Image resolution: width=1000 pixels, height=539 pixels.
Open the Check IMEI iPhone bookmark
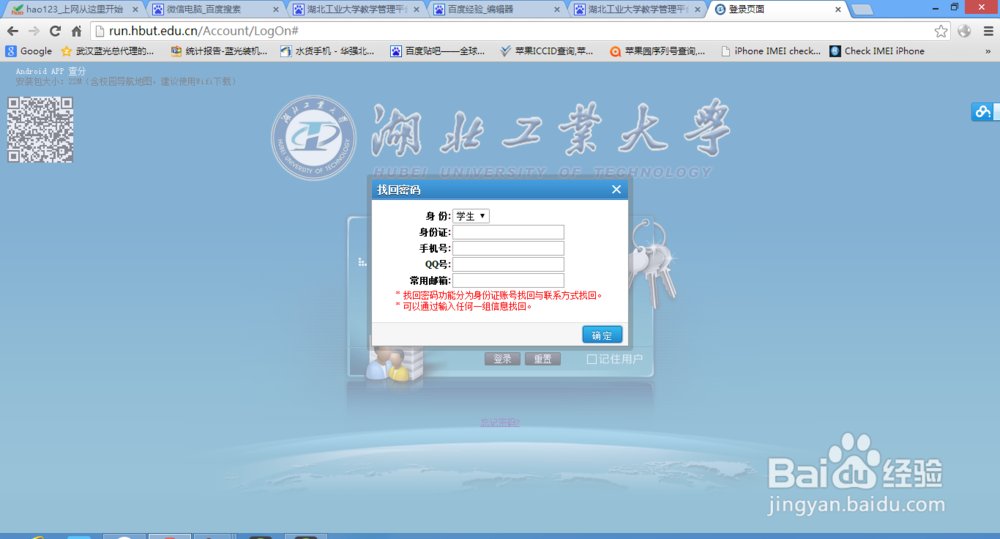pos(877,51)
